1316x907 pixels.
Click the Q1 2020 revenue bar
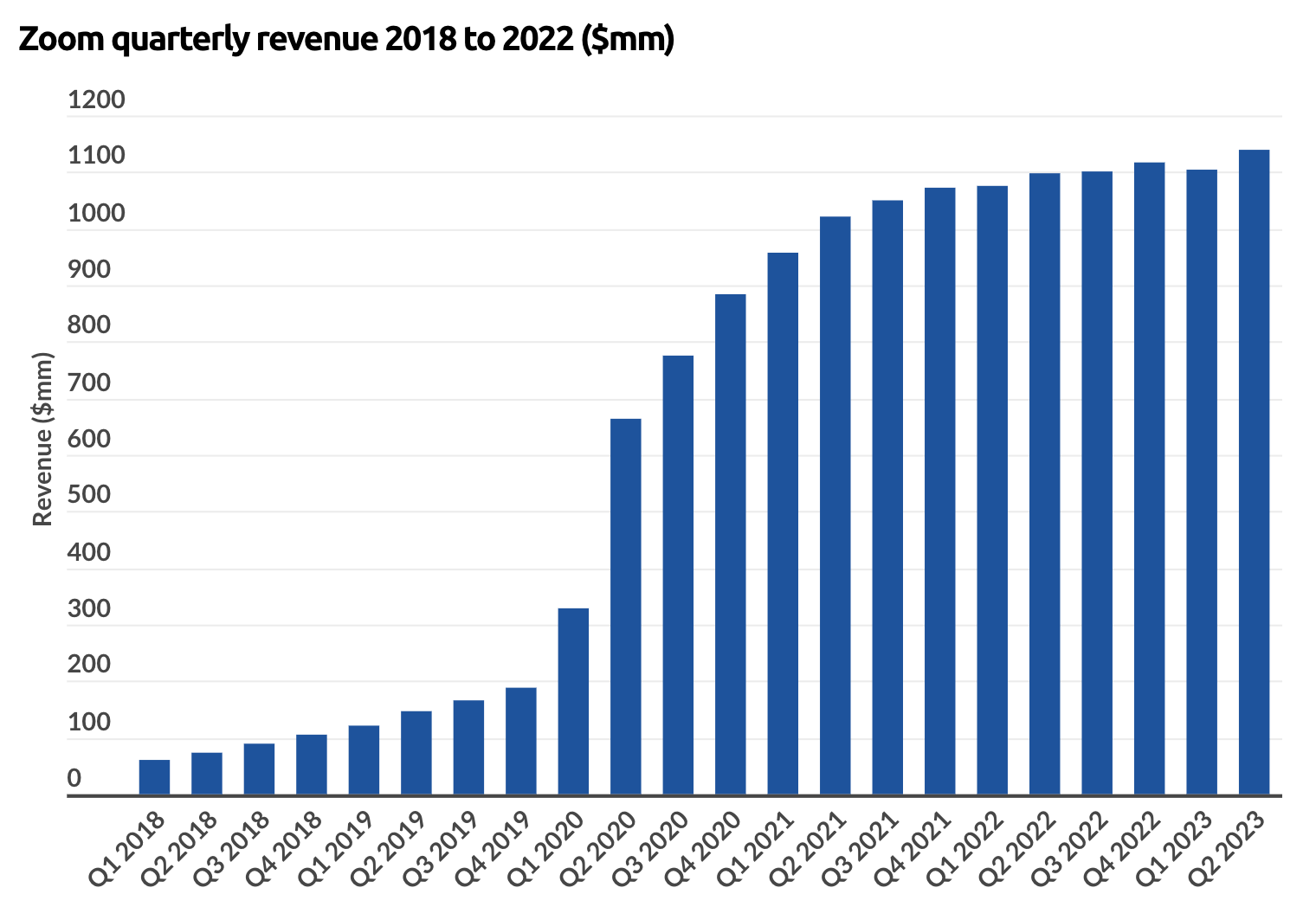(x=573, y=702)
